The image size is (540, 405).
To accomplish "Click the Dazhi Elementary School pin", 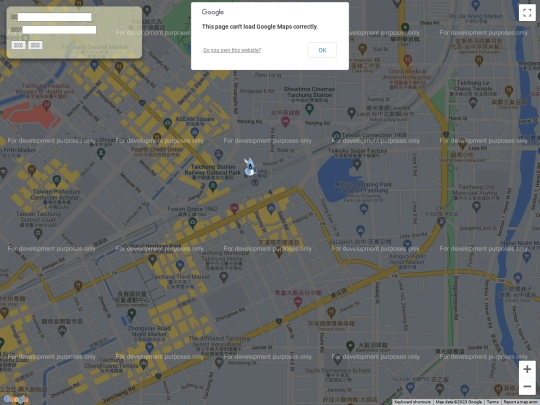I will tap(338, 360).
